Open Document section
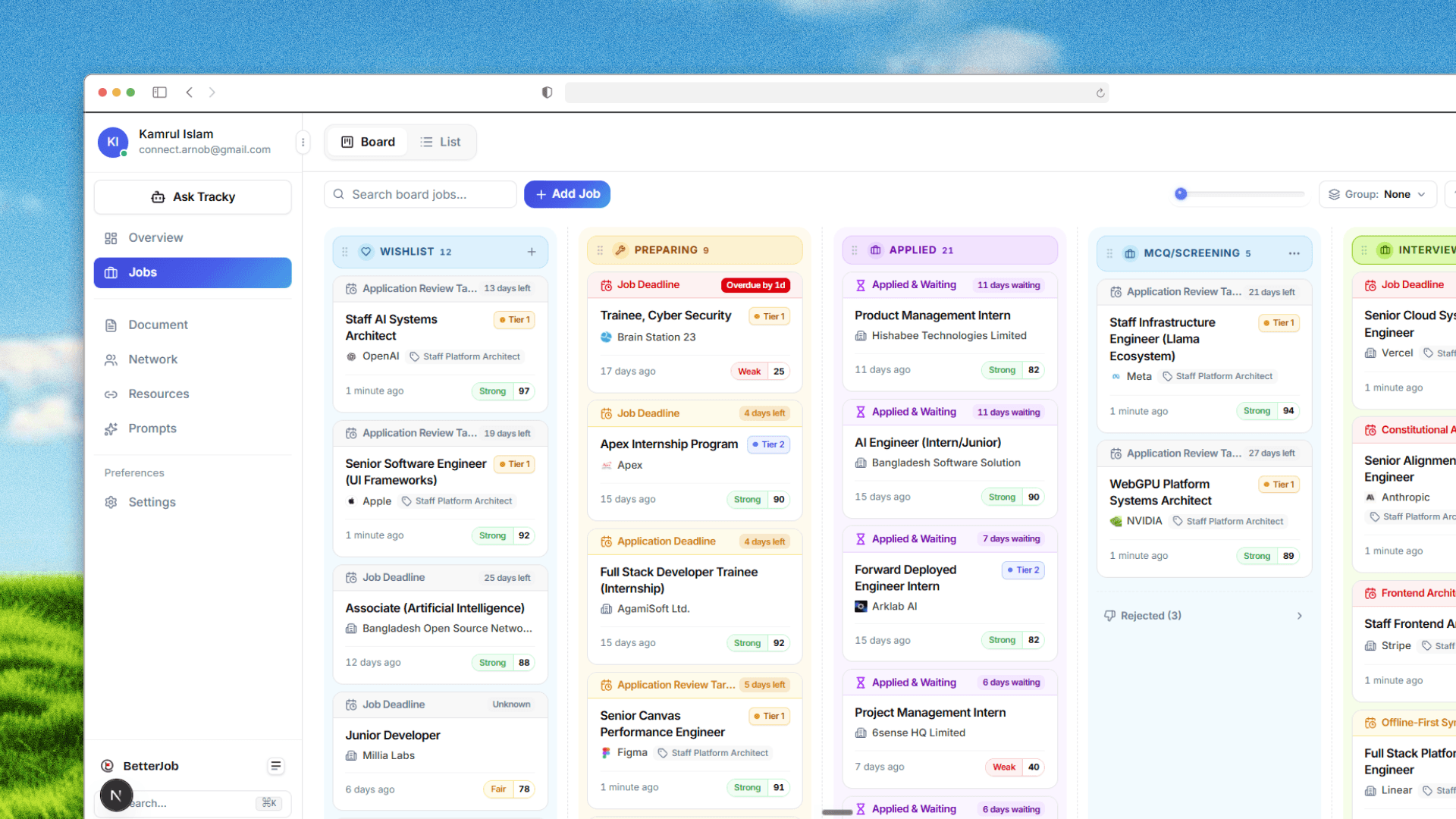1456x819 pixels. (x=193, y=325)
